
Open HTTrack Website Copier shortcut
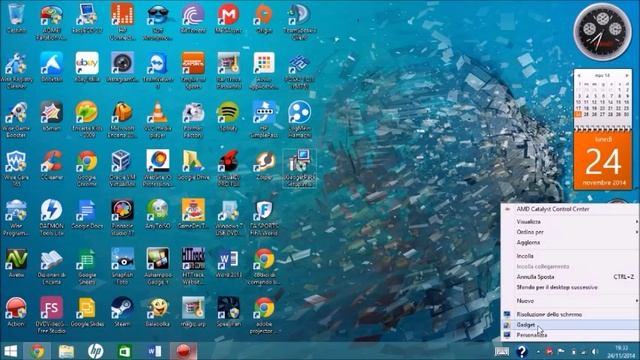tap(193, 266)
